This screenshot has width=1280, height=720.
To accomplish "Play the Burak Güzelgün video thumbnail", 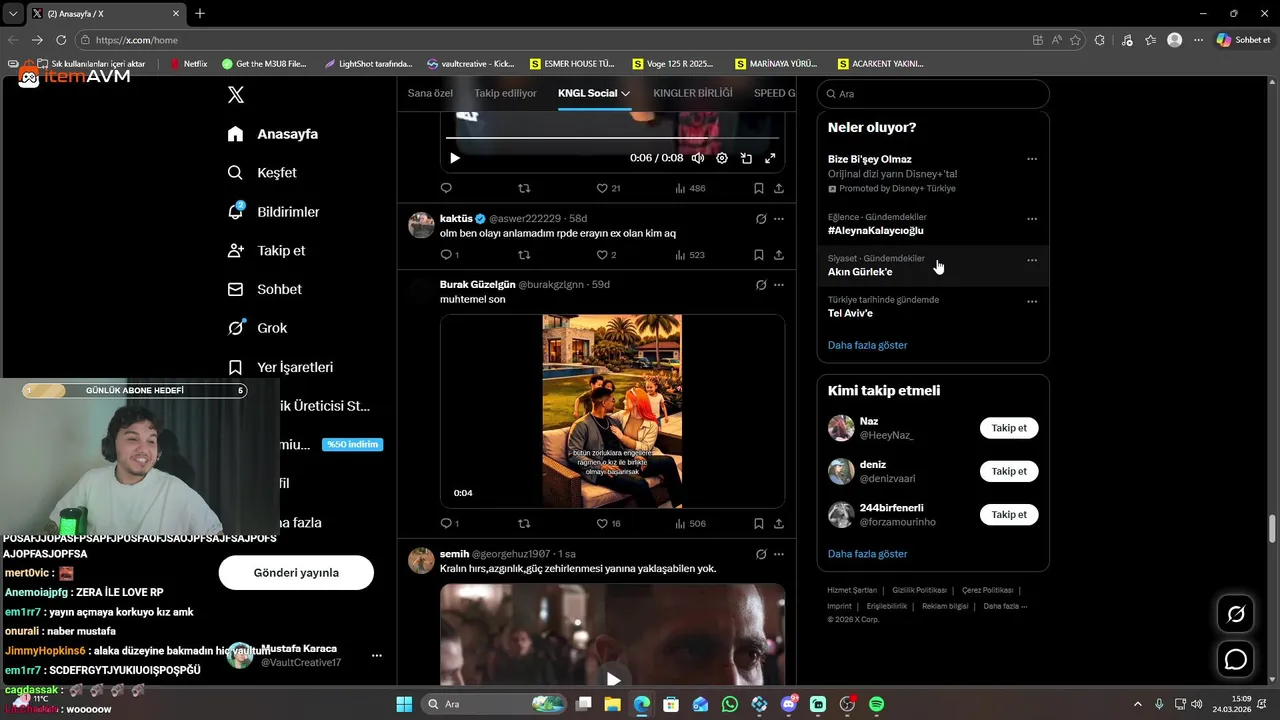I will (x=612, y=411).
